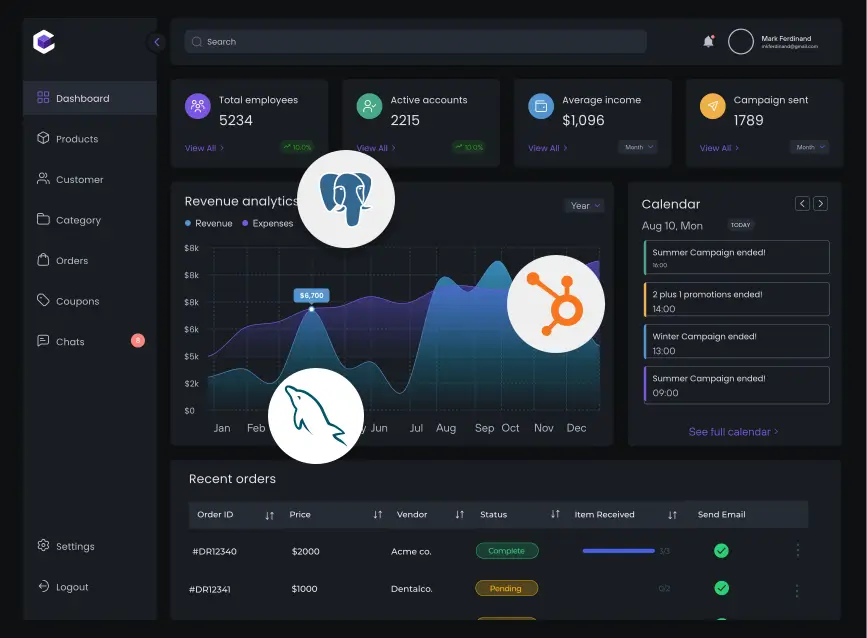Click the Total employees purple icon
The height and width of the screenshot is (638, 867).
click(x=197, y=106)
